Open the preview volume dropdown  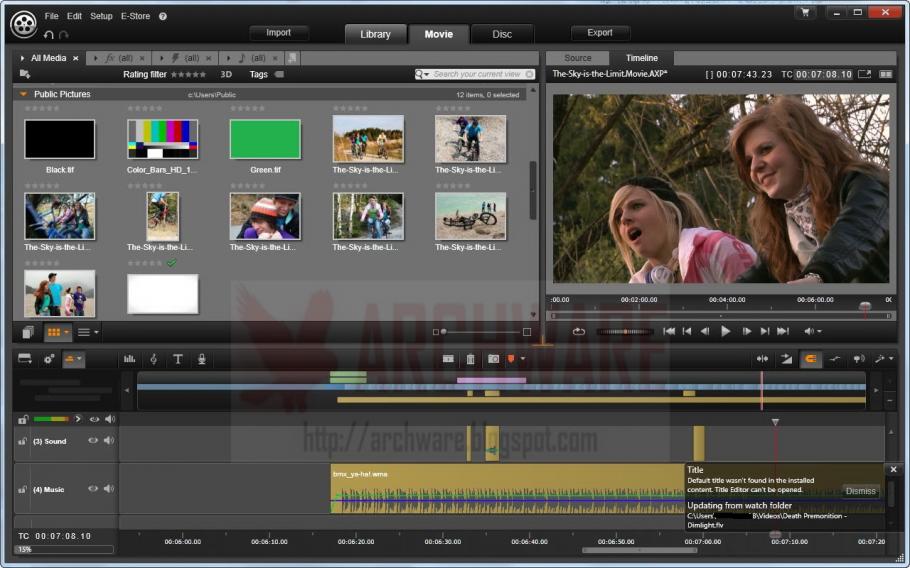[819, 331]
